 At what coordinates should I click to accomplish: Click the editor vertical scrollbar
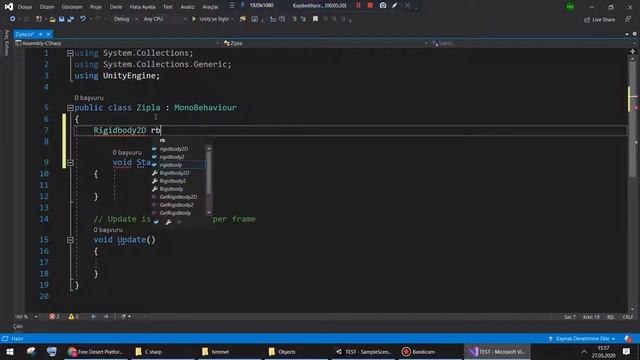(x=633, y=184)
